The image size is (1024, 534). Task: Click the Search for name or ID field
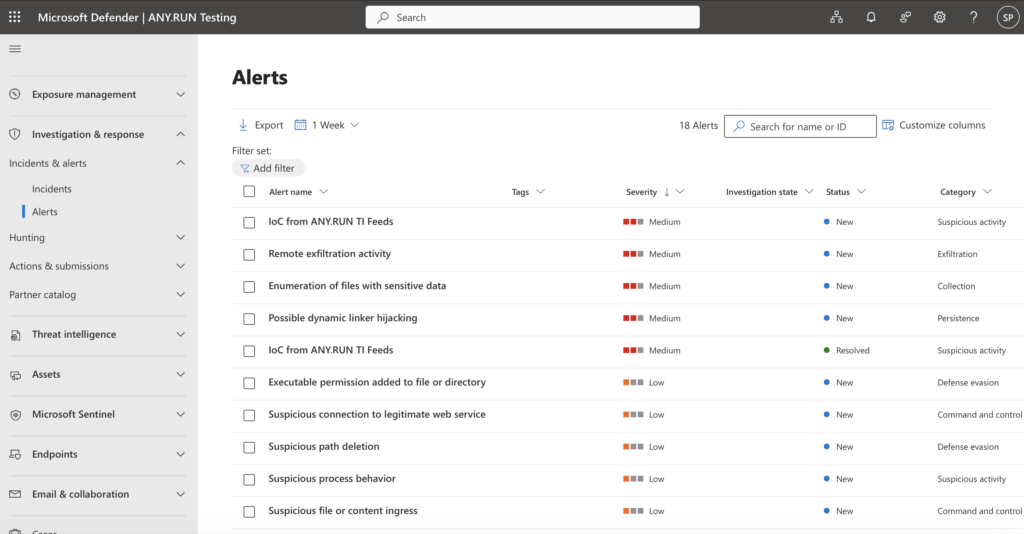tap(800, 127)
